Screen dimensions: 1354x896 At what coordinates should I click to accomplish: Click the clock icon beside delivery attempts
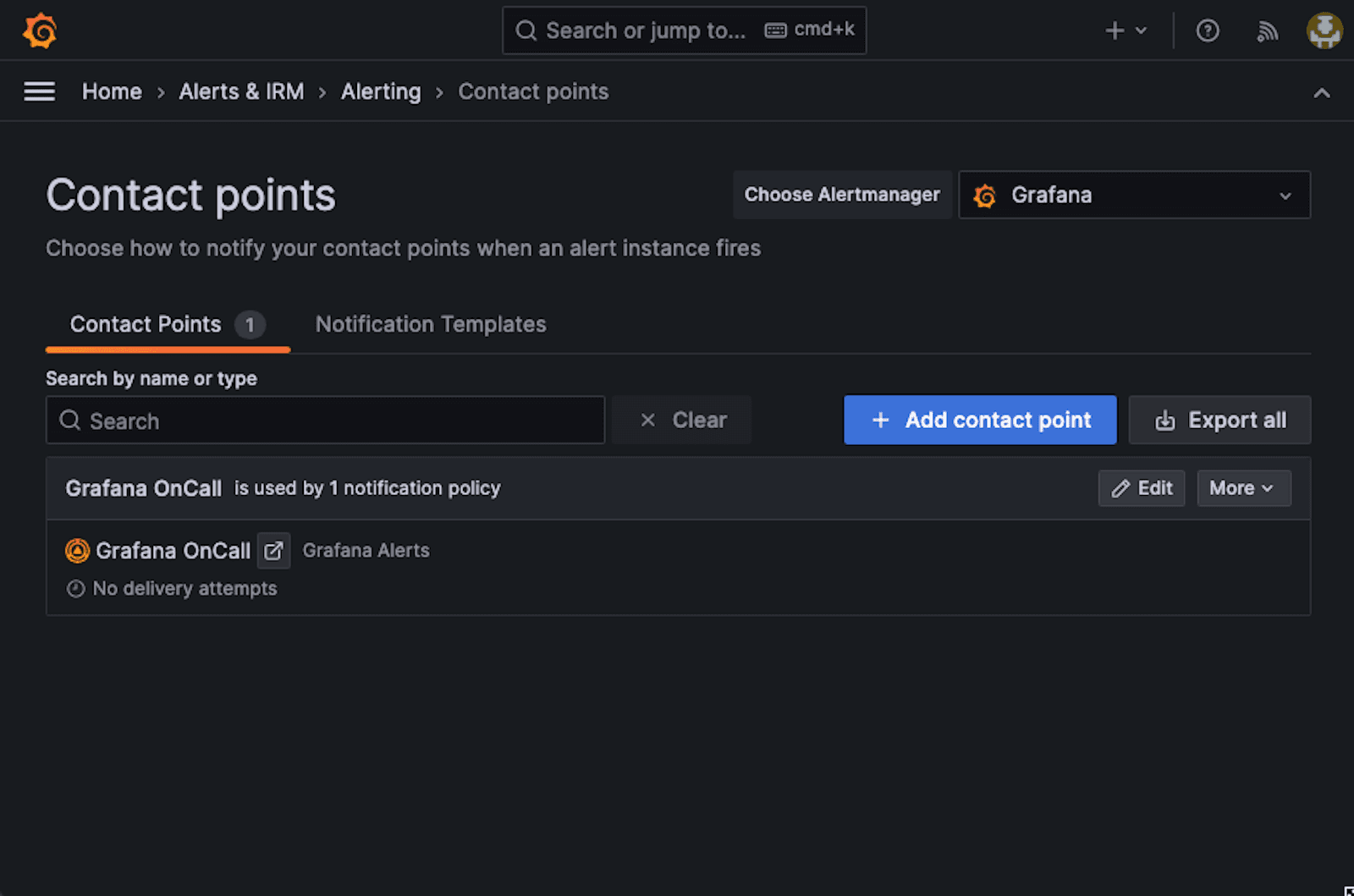tap(76, 589)
